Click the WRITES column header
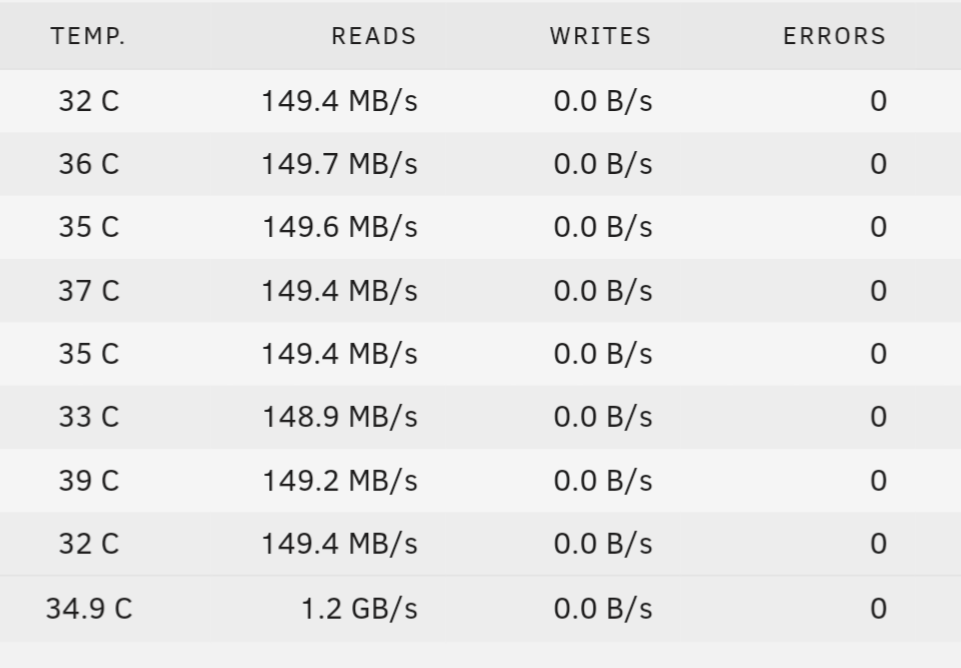Screen dimensions: 961x668 [x=601, y=36]
